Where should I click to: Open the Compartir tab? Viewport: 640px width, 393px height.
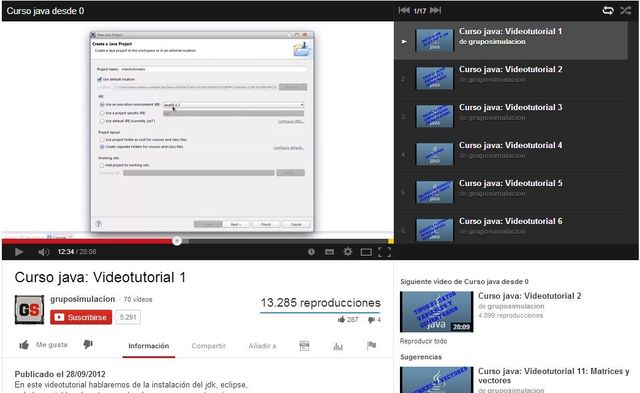pos(209,346)
